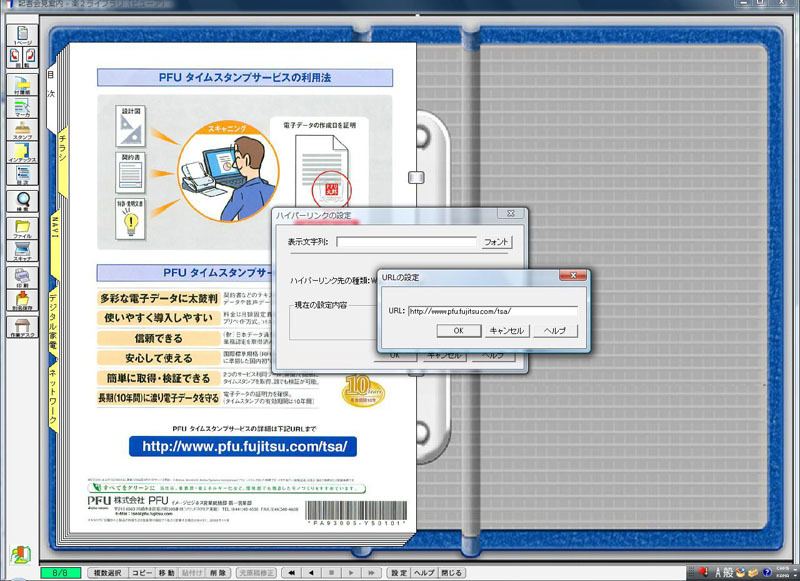Click the 'PFU タイムスタンプサービスの利用法' heading
Viewport: 800px width, 581px height.
245,78
